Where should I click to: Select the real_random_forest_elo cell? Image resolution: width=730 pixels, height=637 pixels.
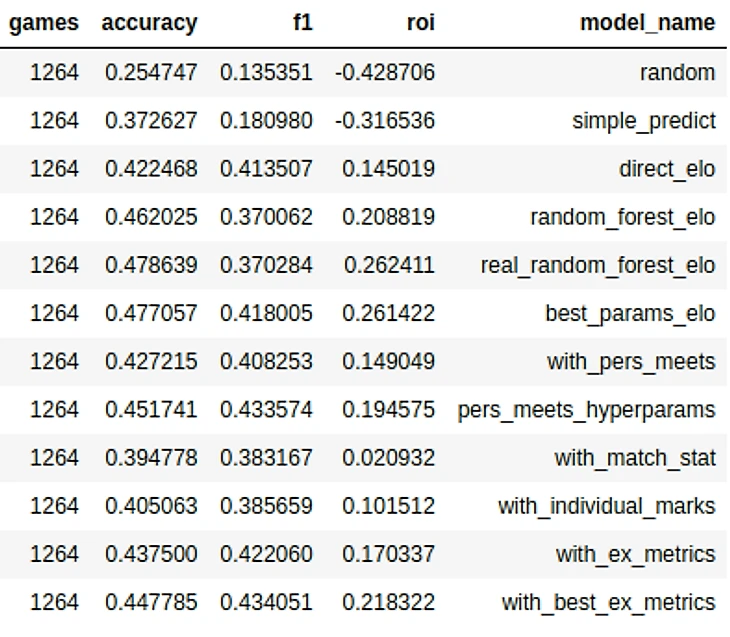tap(598, 265)
